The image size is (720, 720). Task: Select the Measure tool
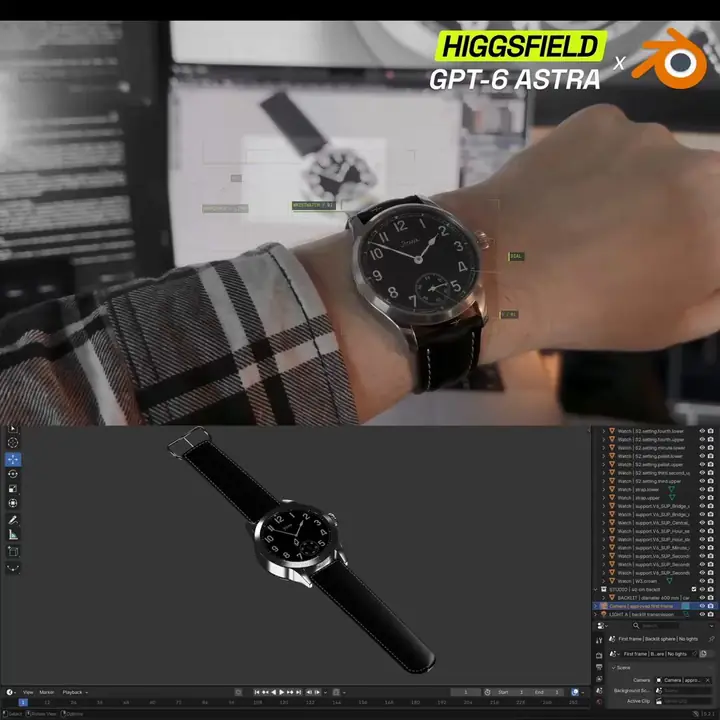click(x=13, y=535)
